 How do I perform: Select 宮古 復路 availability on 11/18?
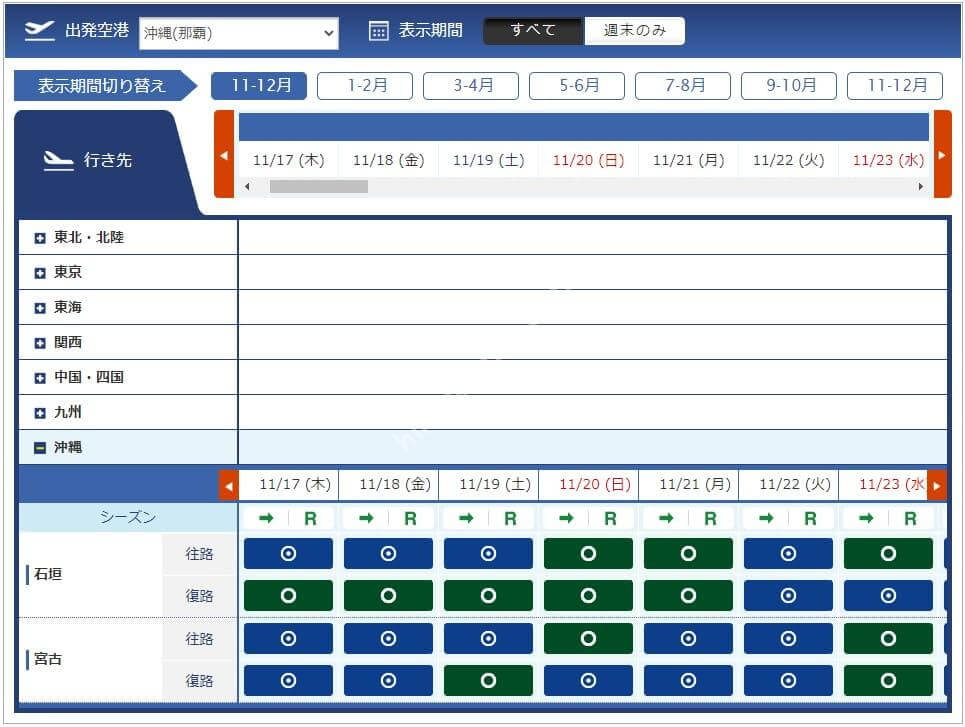[x=388, y=680]
